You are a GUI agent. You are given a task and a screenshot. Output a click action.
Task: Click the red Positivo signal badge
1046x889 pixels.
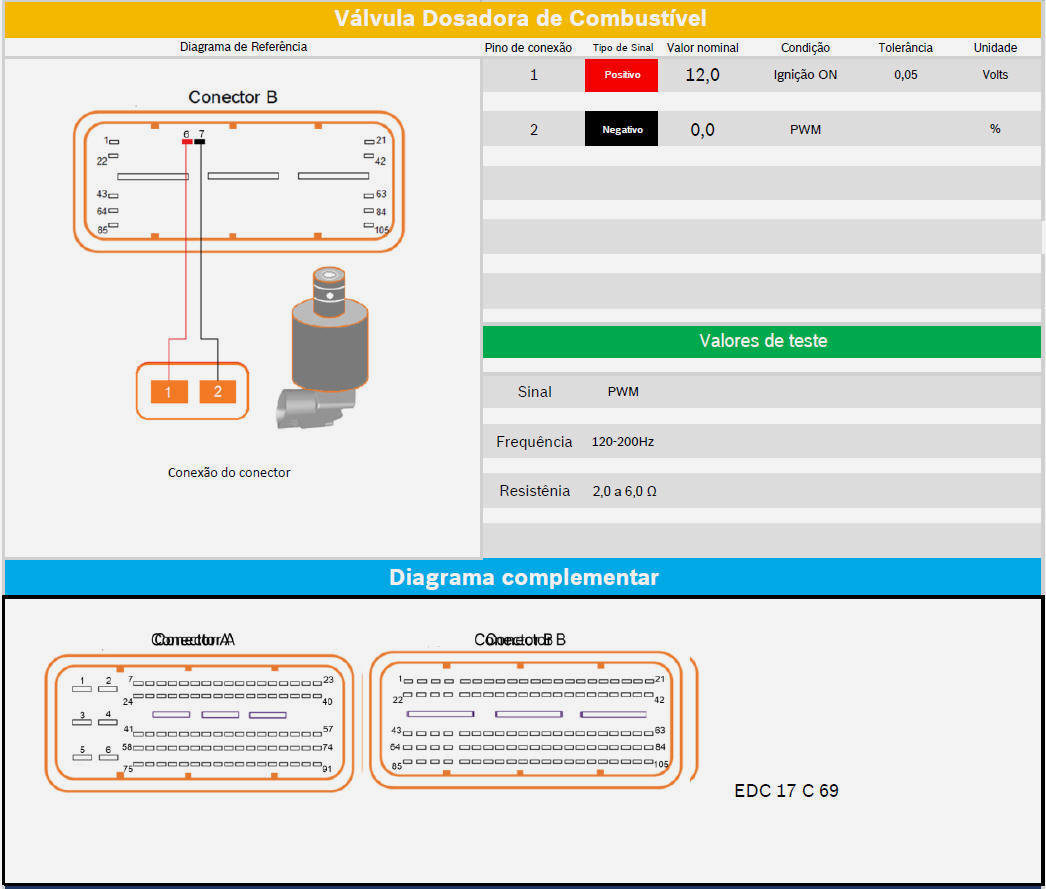(621, 75)
